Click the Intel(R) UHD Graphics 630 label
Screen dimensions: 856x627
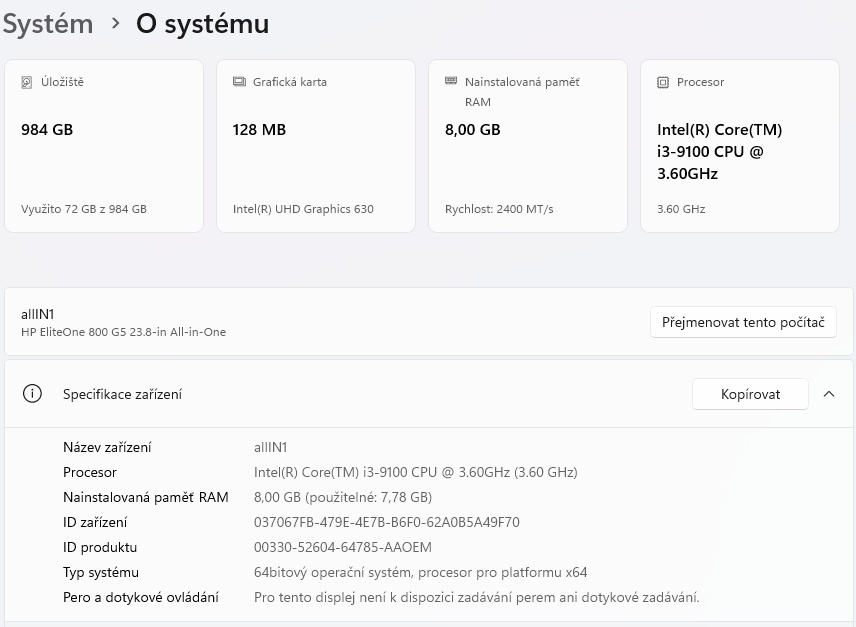click(x=303, y=209)
